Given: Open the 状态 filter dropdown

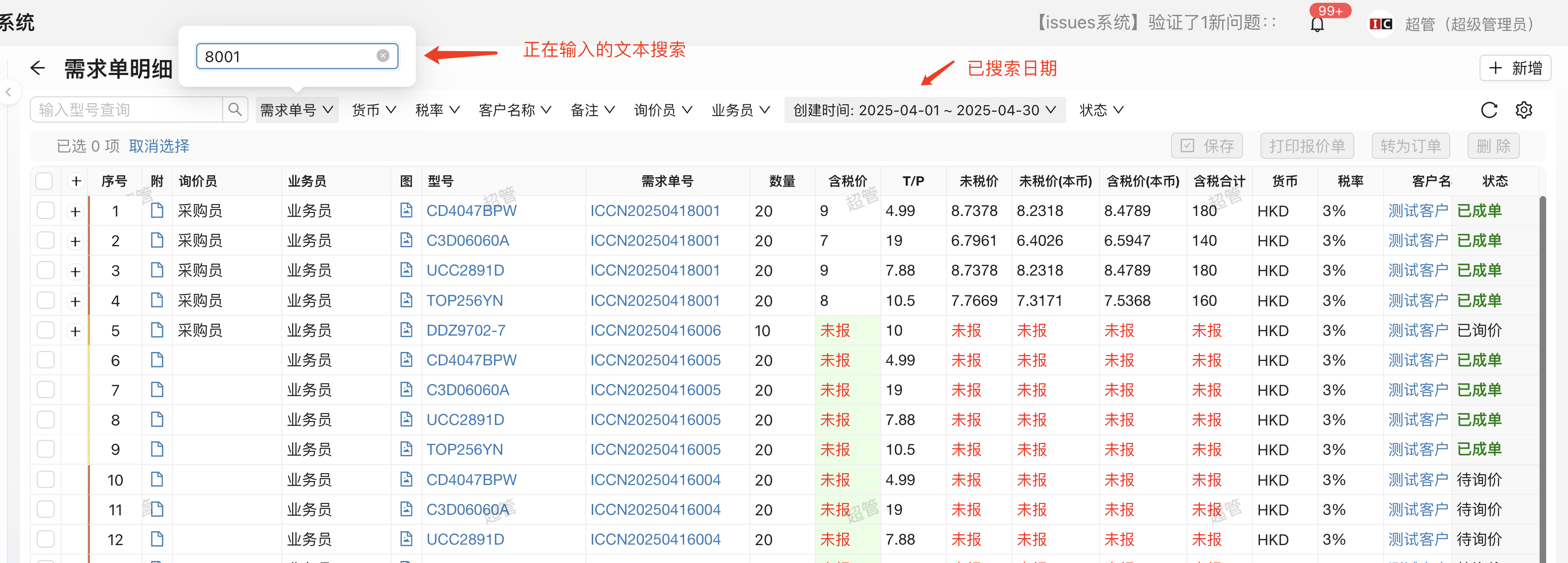Looking at the screenshot, I should 1100,110.
